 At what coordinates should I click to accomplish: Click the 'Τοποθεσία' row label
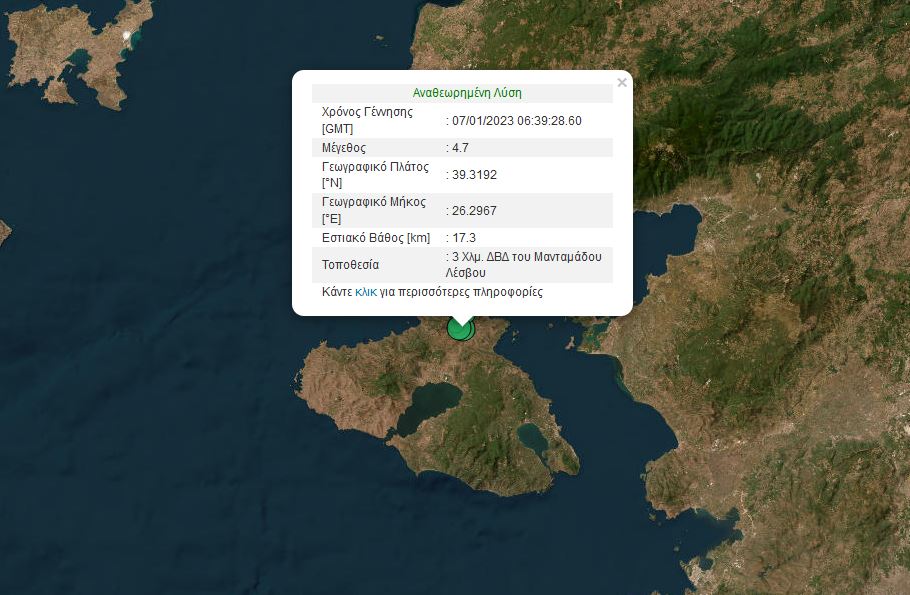click(350, 265)
